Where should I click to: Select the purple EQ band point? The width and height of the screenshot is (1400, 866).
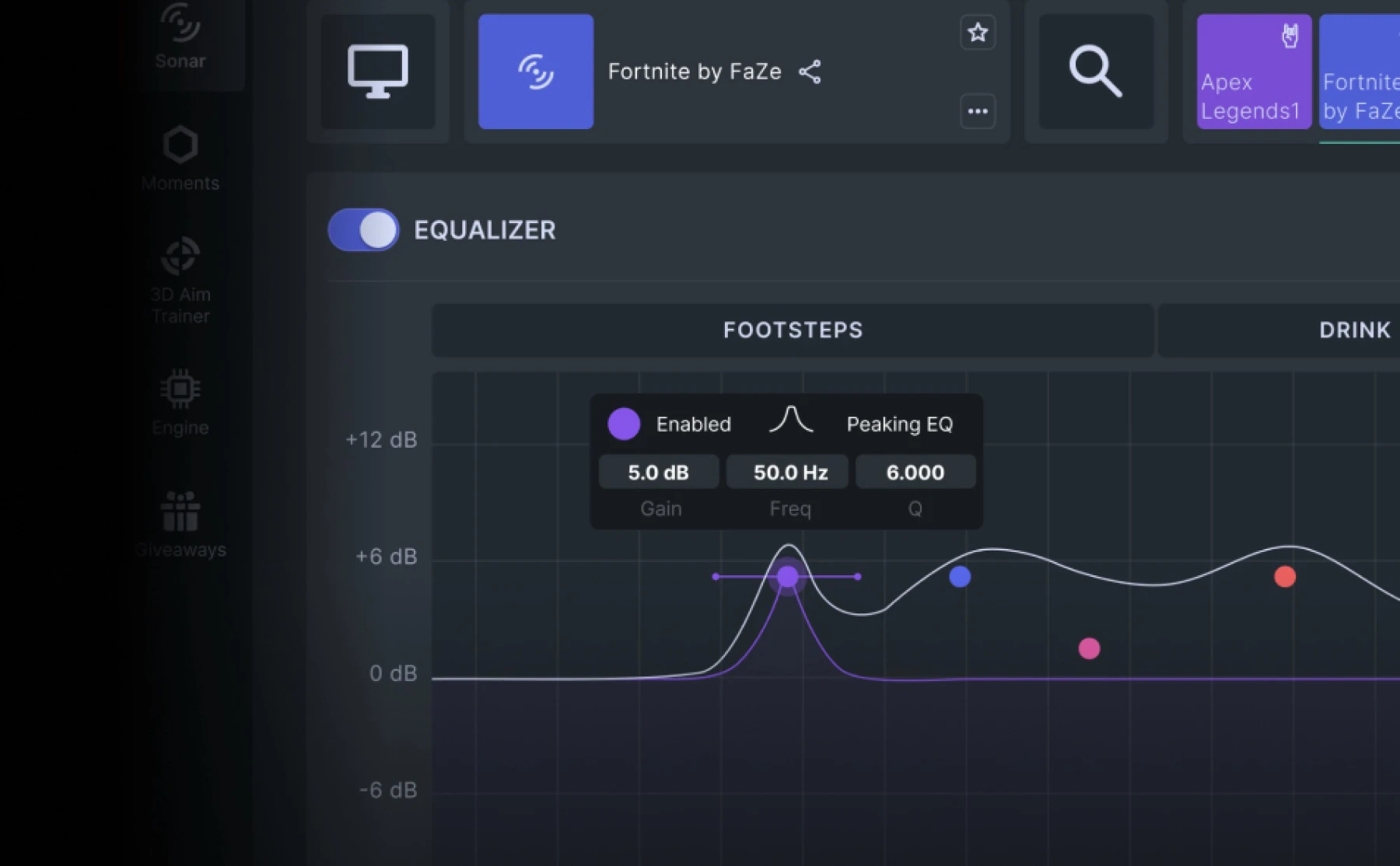[788, 577]
